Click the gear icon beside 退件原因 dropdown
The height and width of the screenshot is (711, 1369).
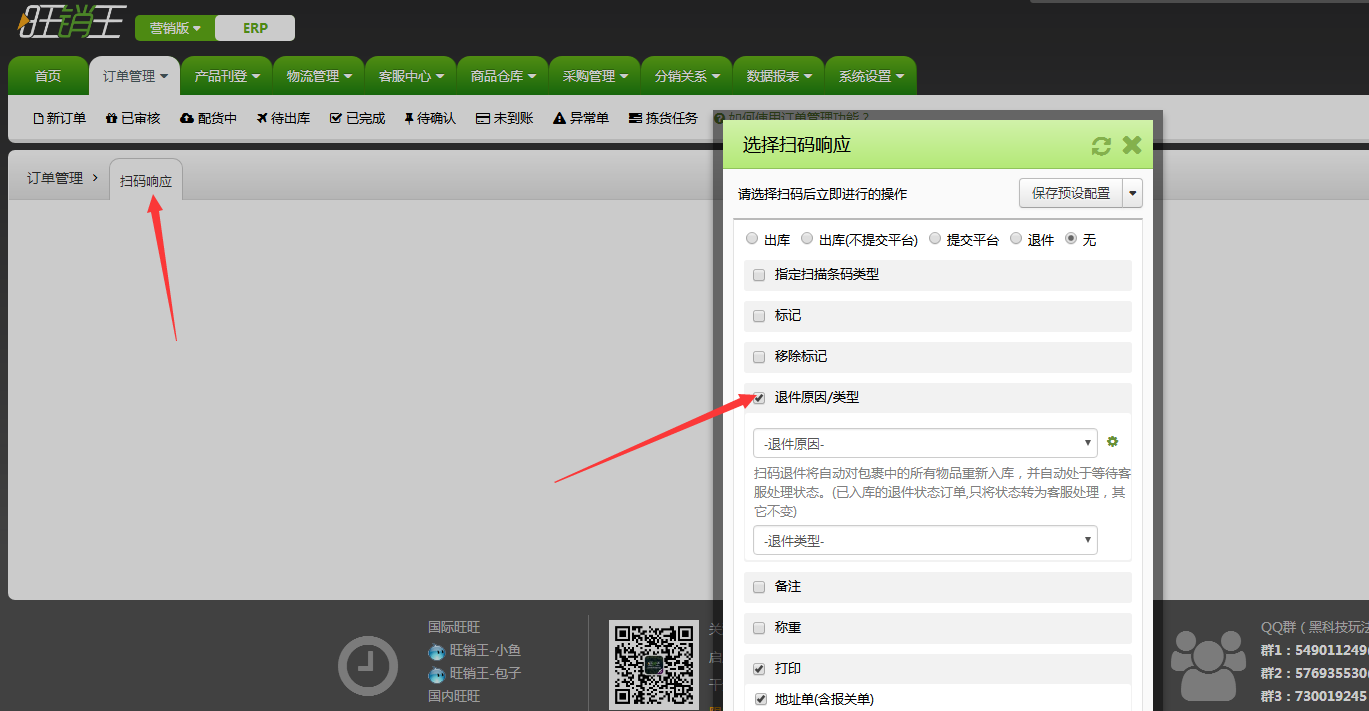pyautogui.click(x=1113, y=442)
